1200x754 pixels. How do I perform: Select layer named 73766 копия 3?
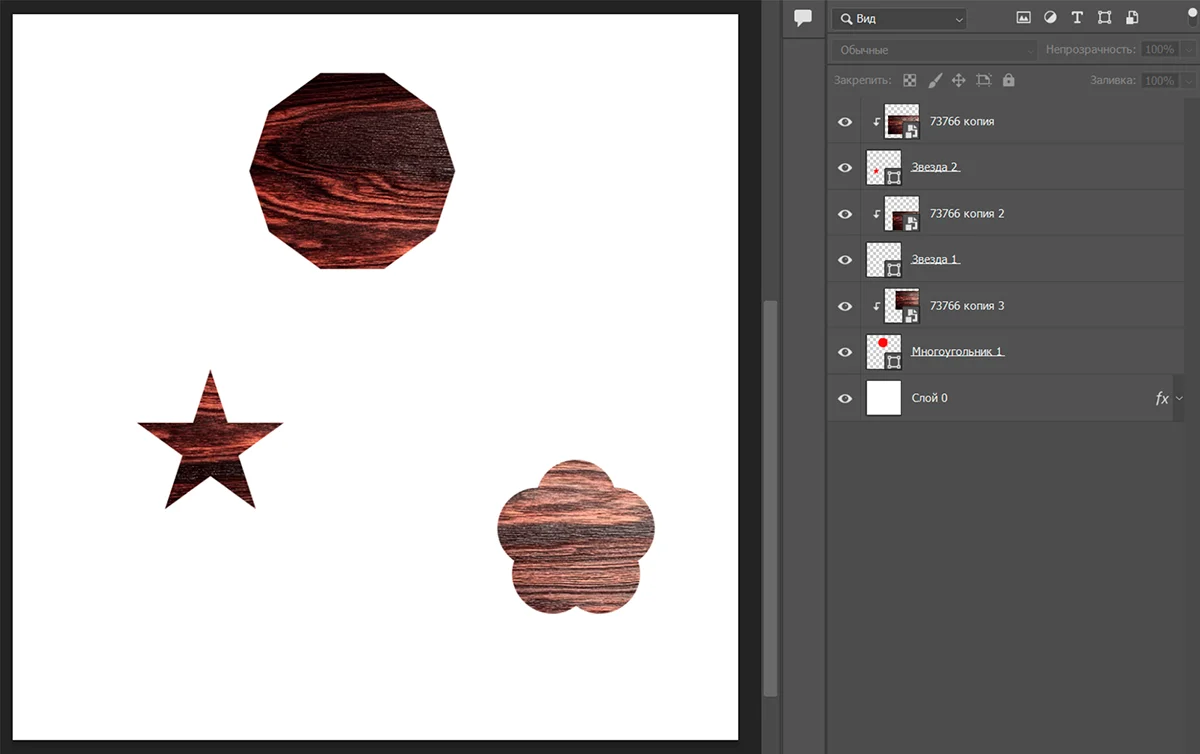967,306
